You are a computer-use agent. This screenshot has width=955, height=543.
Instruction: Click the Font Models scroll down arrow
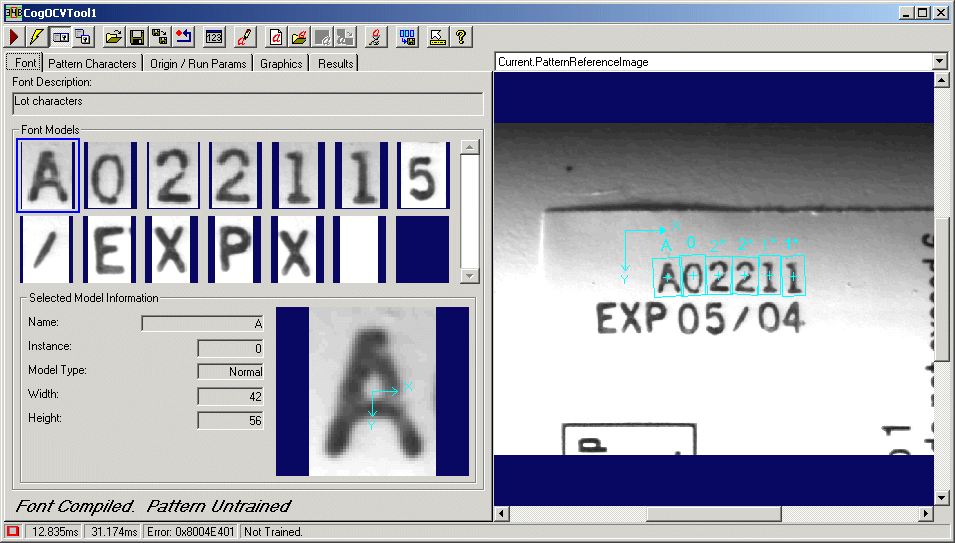(470, 276)
